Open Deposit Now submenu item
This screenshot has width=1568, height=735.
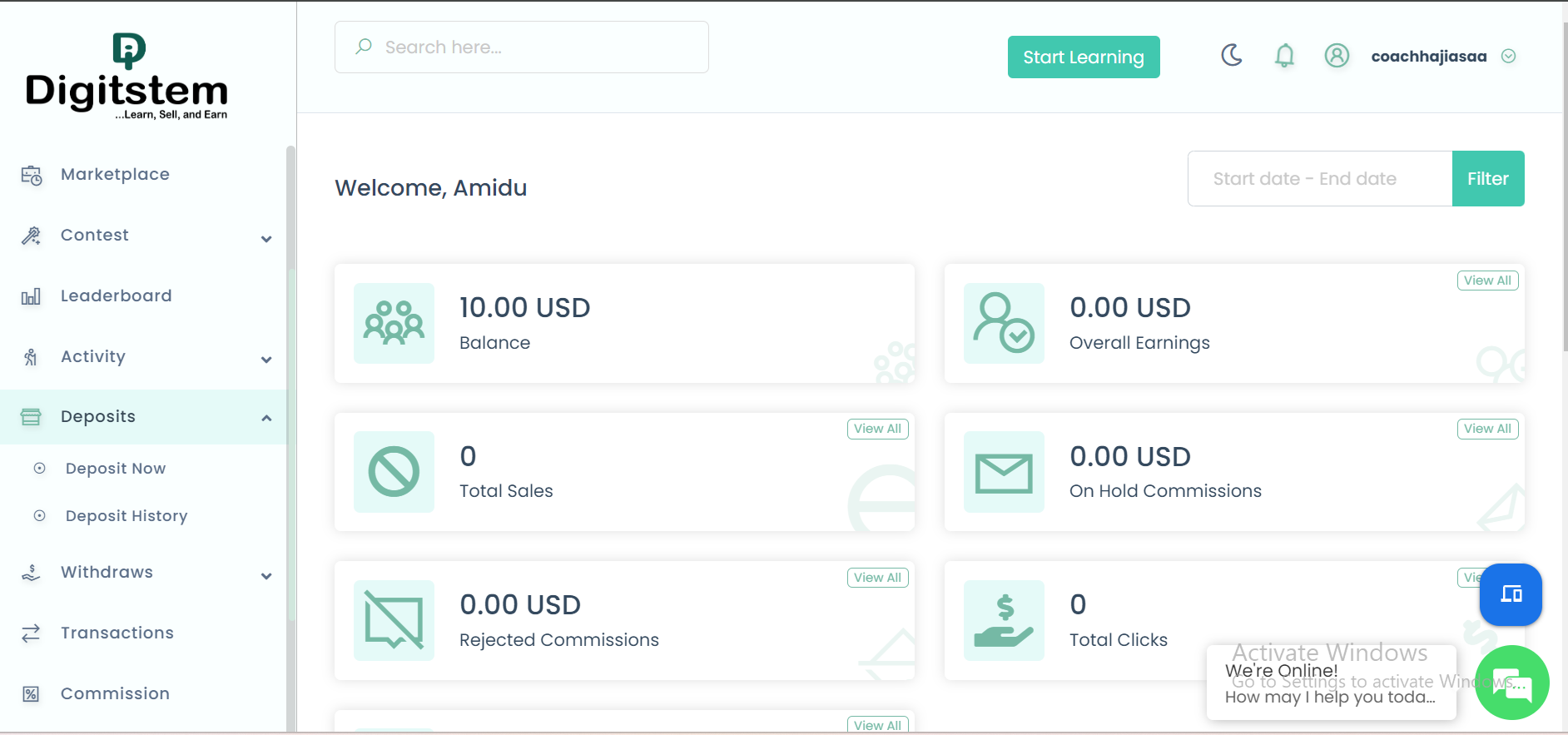pyautogui.click(x=116, y=468)
